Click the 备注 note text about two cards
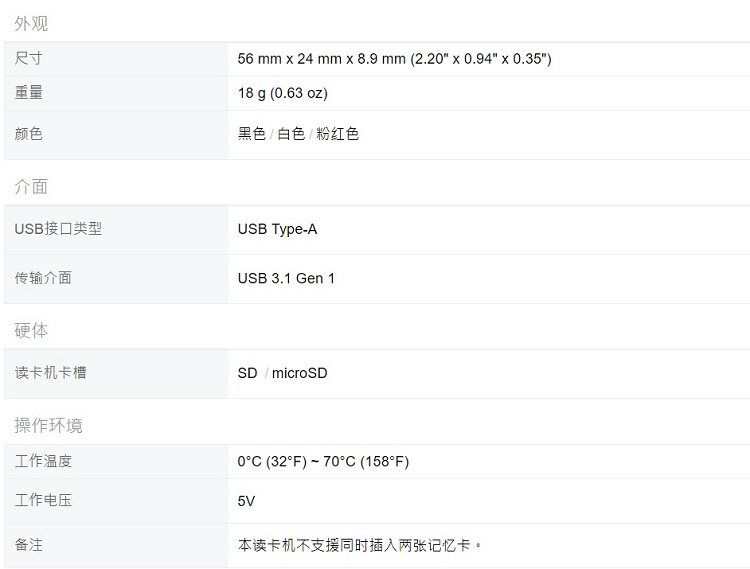The width and height of the screenshot is (750, 569). click(360, 545)
